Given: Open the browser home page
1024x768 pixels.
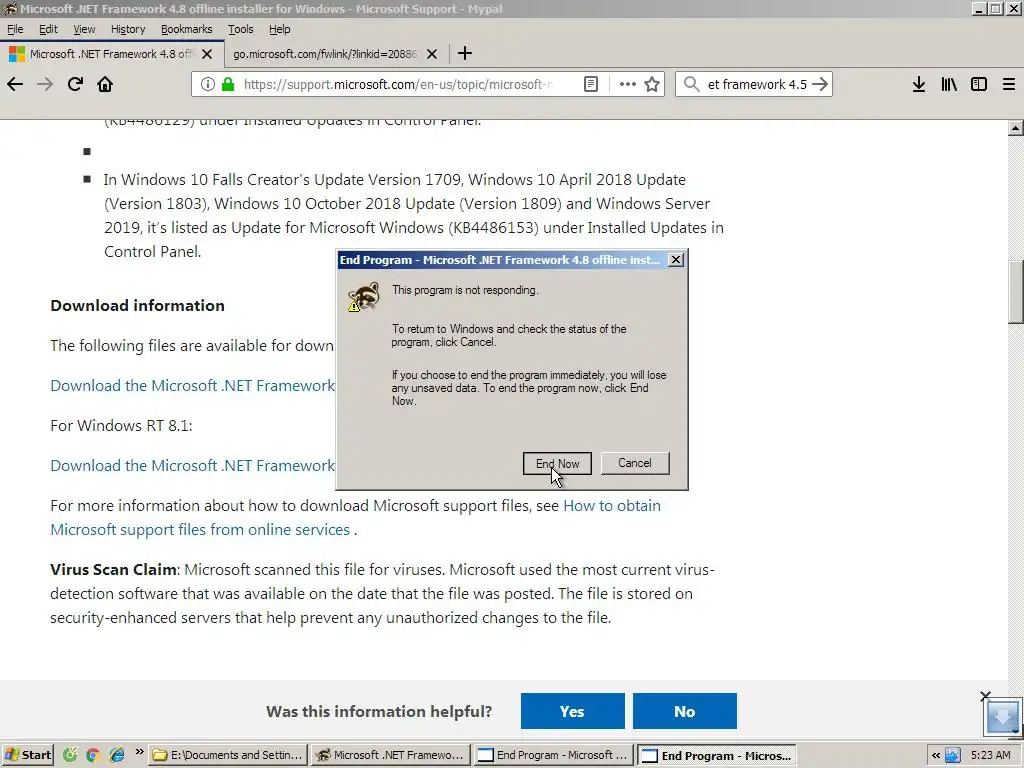Looking at the screenshot, I should (x=105, y=84).
